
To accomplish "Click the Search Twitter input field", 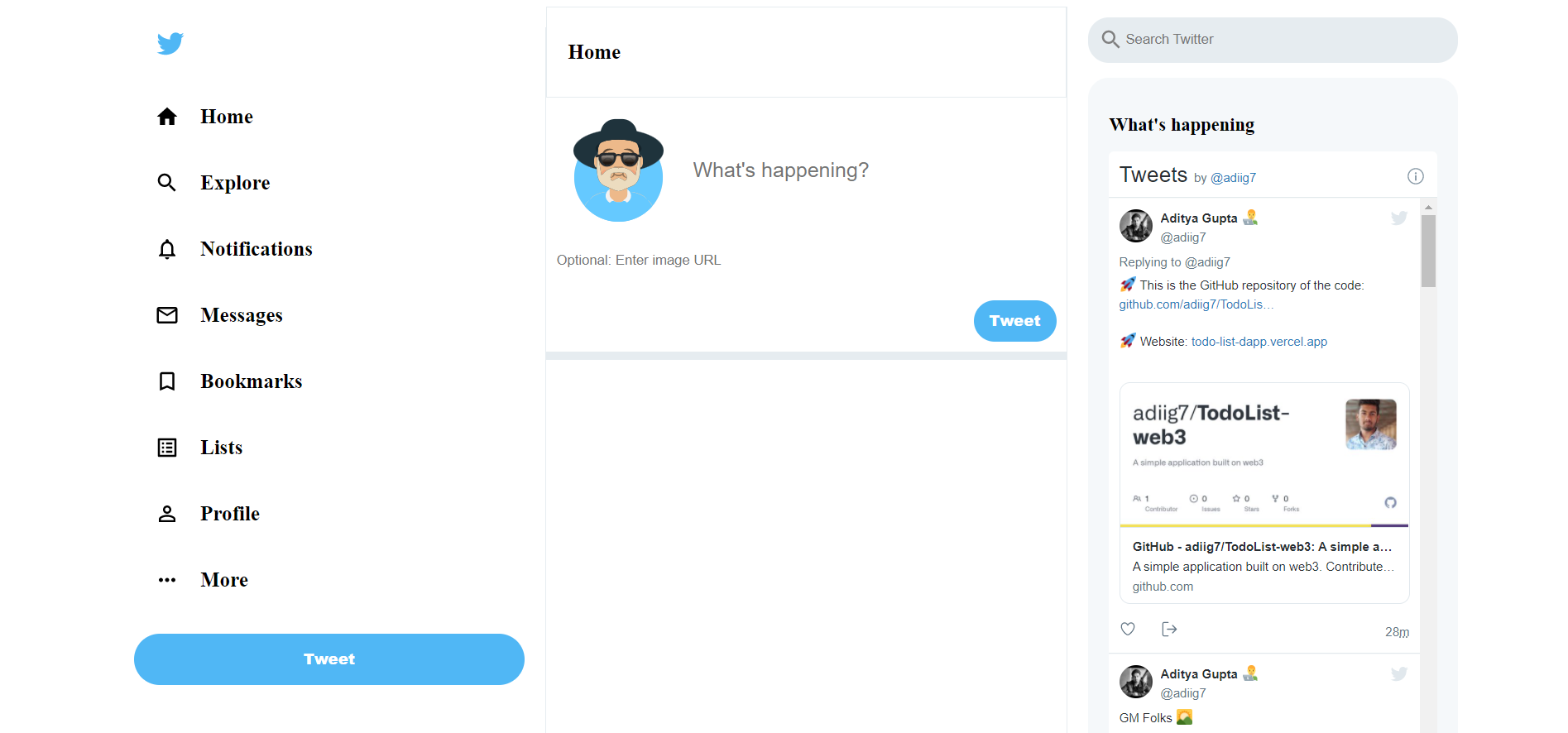I will click(x=1272, y=39).
